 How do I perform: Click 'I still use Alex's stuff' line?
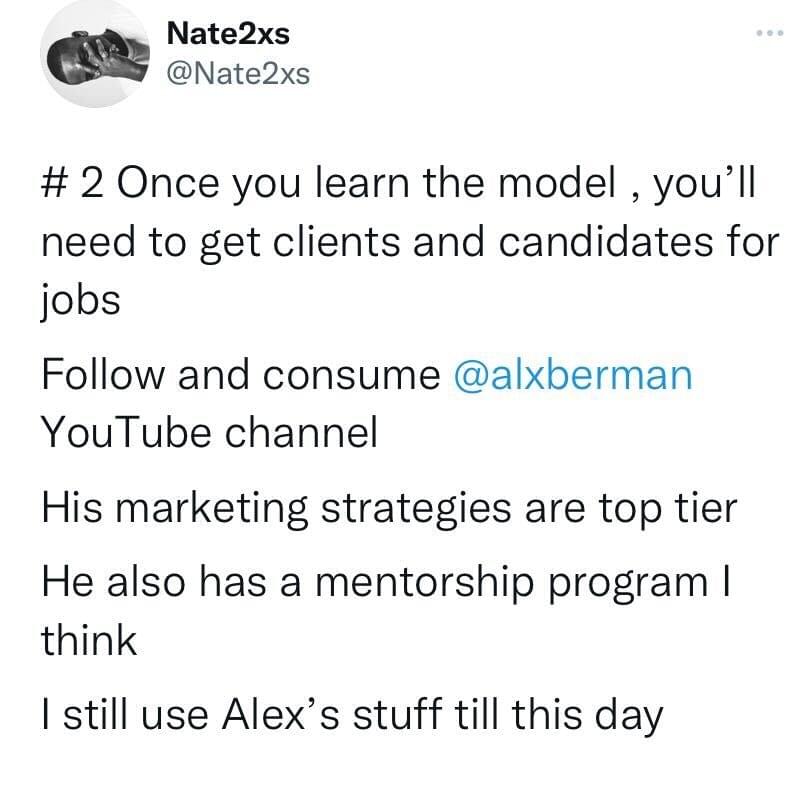(x=241, y=714)
